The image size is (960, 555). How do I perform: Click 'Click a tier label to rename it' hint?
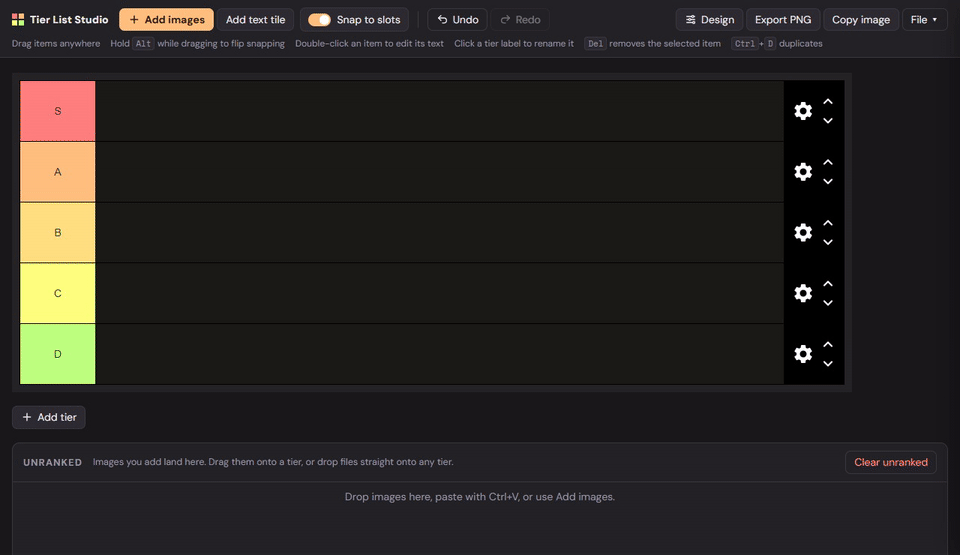tap(514, 43)
